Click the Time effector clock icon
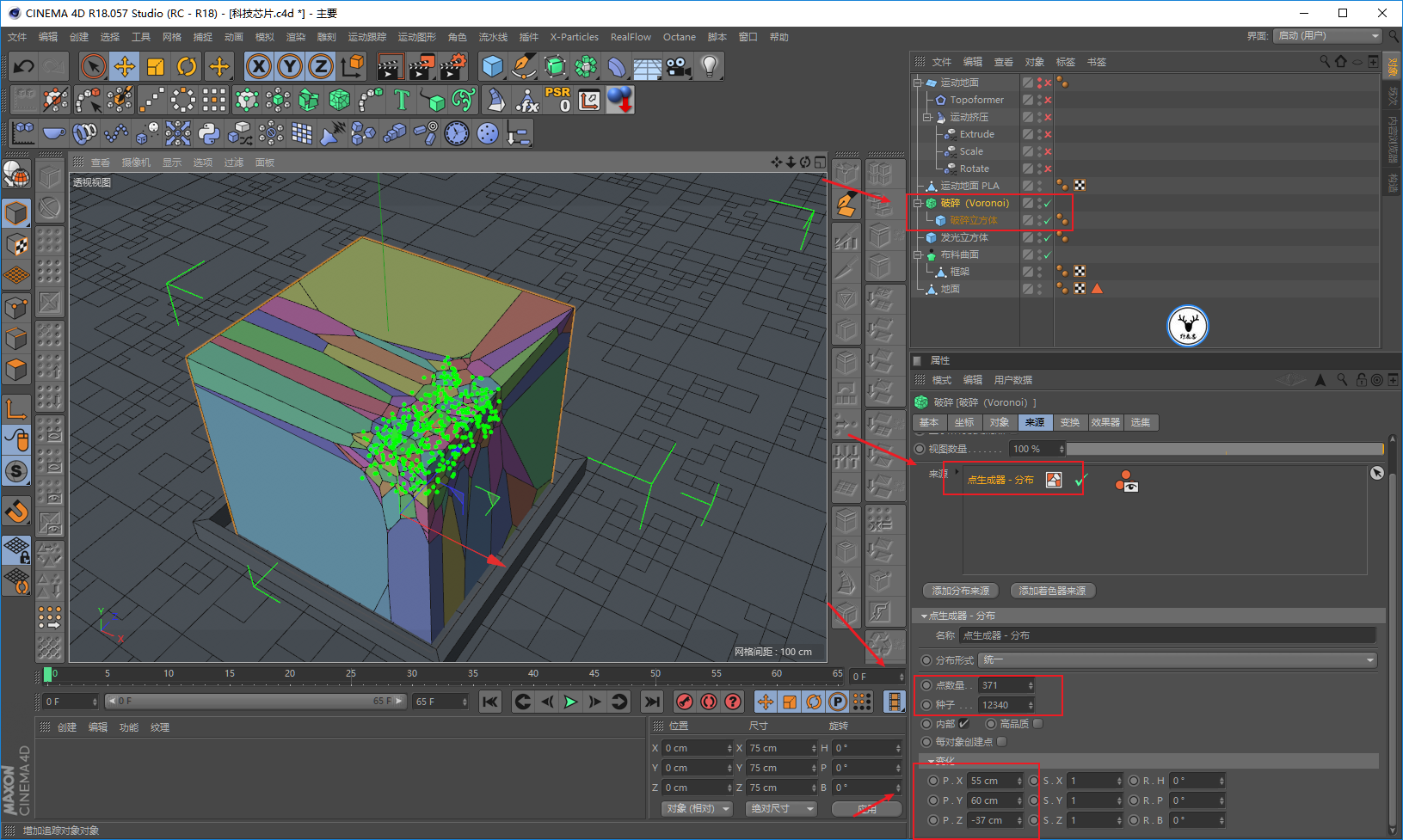1403x840 pixels. tap(457, 133)
